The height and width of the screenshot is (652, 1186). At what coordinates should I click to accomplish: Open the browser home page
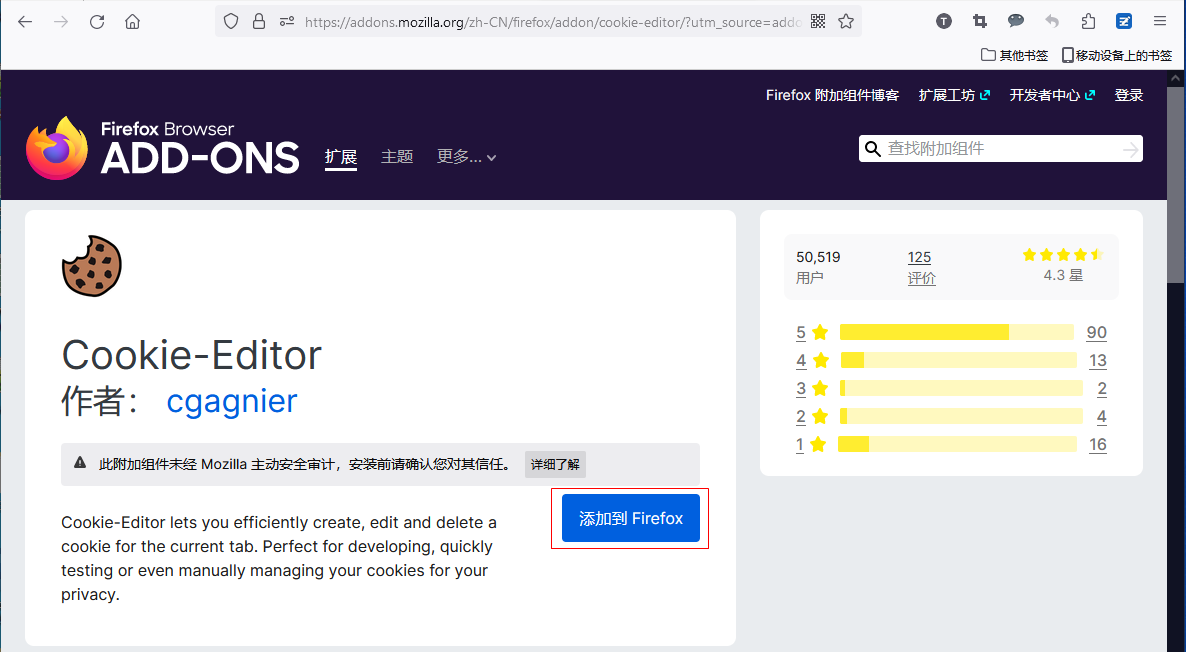(132, 22)
